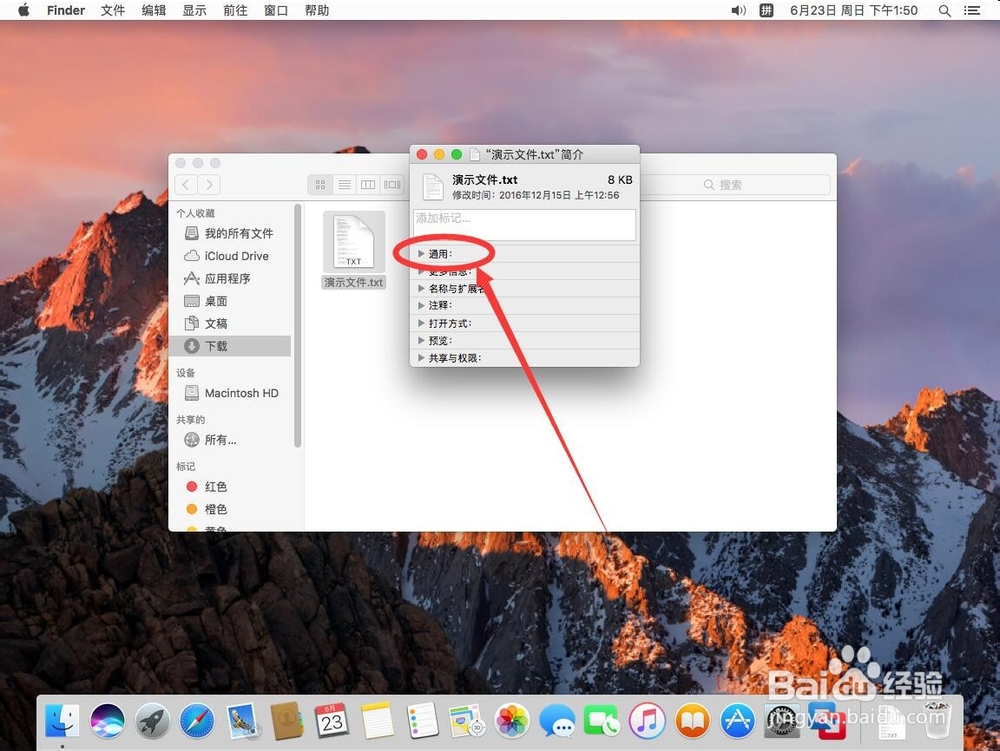Image resolution: width=1000 pixels, height=751 pixels.
Task: Open the 前往 menu
Action: point(235,10)
